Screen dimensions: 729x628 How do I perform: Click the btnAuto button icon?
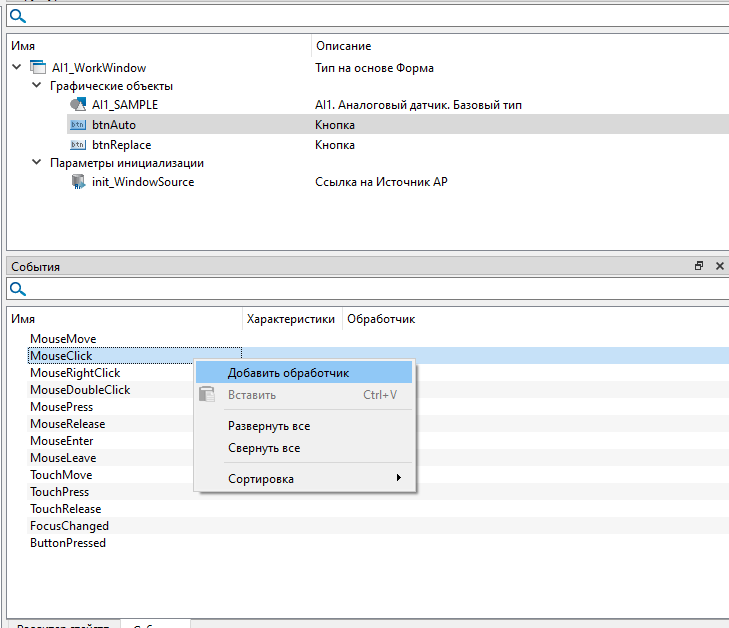click(x=78, y=125)
